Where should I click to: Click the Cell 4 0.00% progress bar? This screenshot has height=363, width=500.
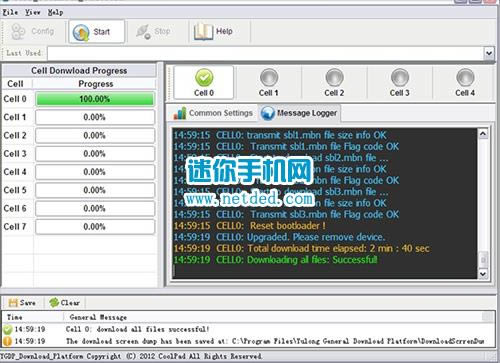tap(95, 172)
